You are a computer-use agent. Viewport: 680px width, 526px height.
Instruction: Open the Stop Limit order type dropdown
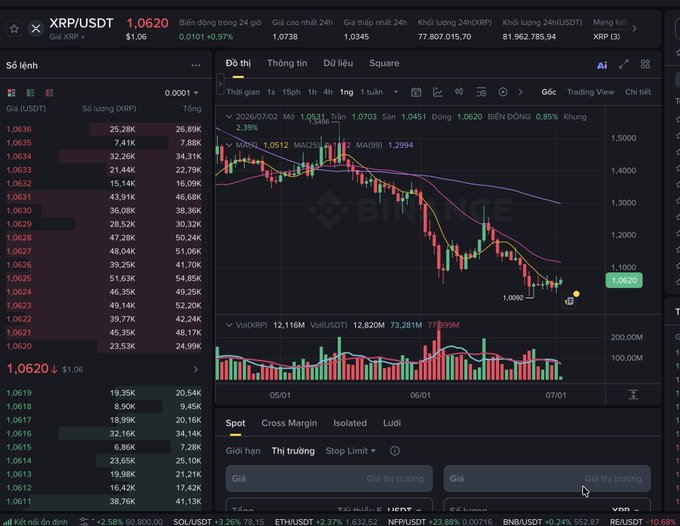(x=350, y=451)
